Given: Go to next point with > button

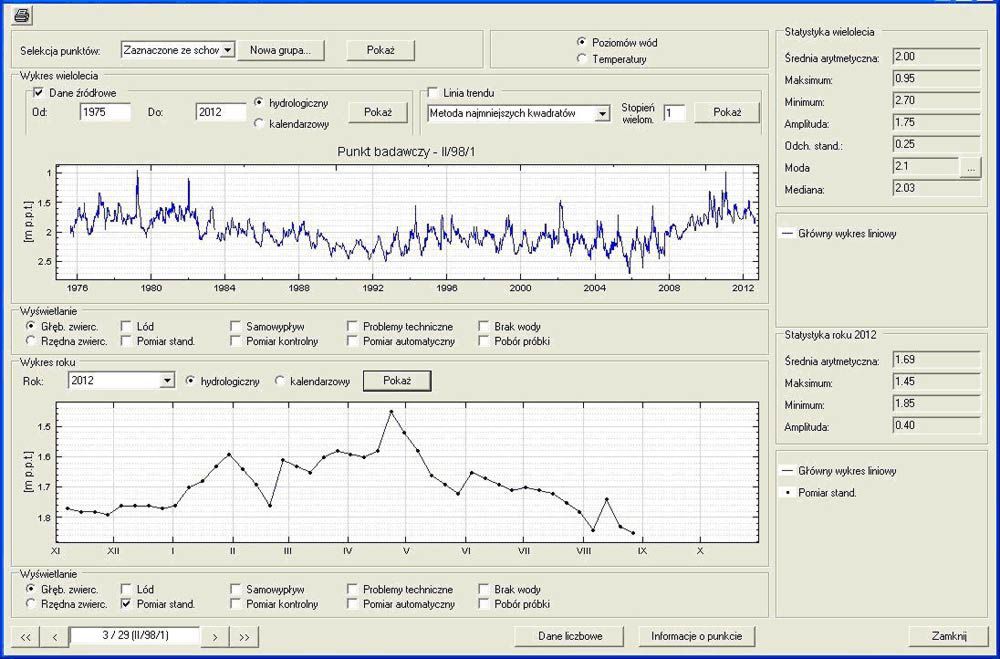Looking at the screenshot, I should 214,636.
